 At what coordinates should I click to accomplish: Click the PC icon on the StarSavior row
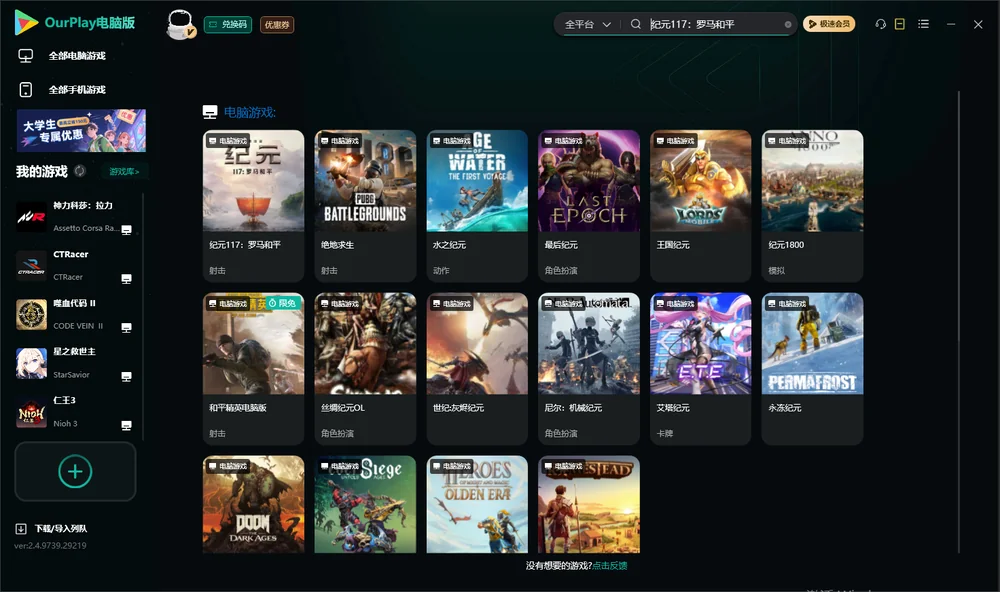click(x=126, y=376)
